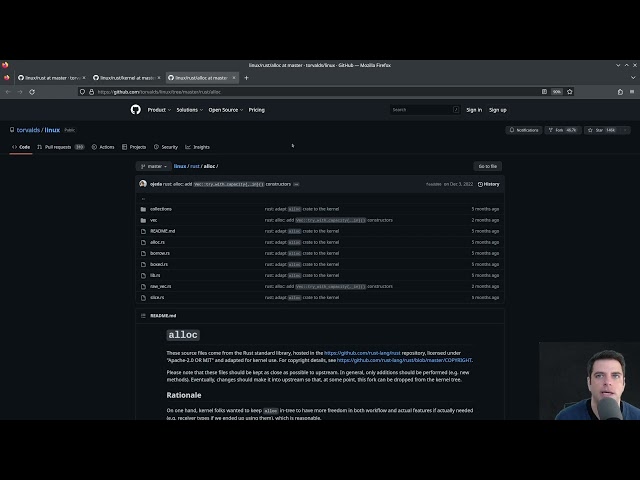Expand the master branch dropdown
This screenshot has width=640, height=480.
pos(153,166)
